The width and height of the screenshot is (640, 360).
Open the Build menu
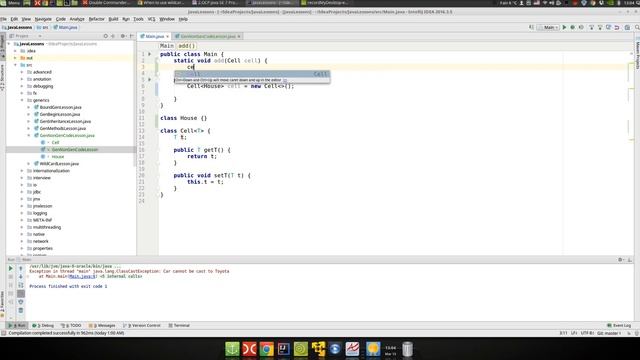[113, 19]
